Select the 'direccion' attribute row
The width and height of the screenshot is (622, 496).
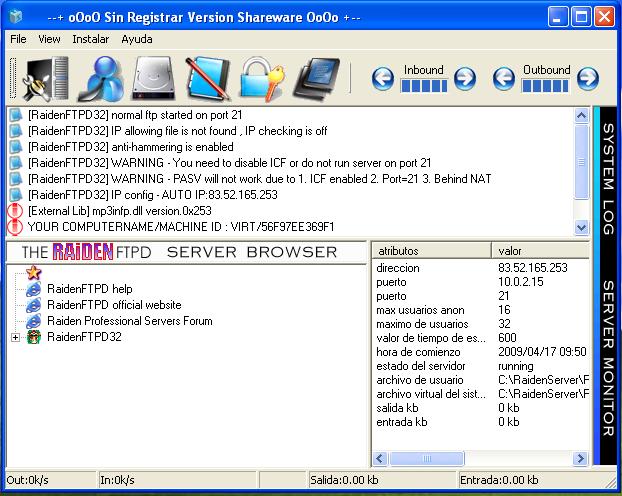[480, 268]
